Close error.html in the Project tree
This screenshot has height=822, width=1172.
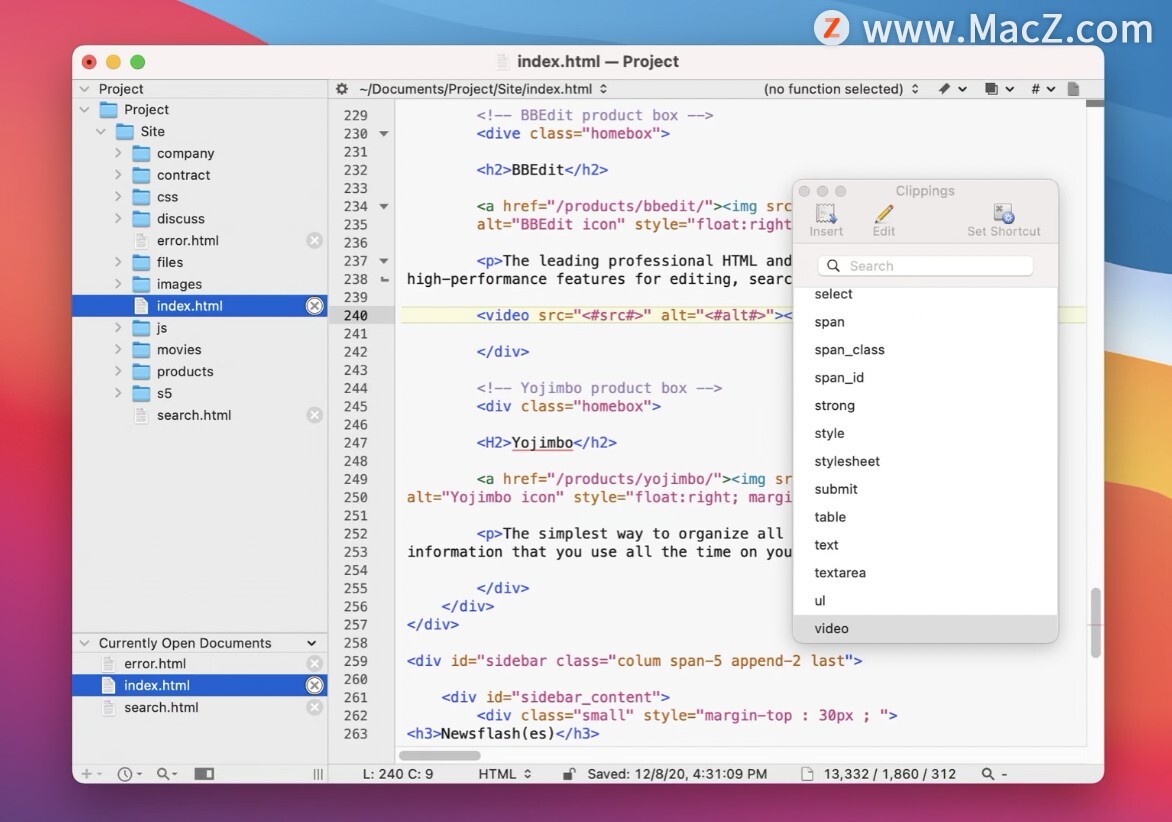315,240
